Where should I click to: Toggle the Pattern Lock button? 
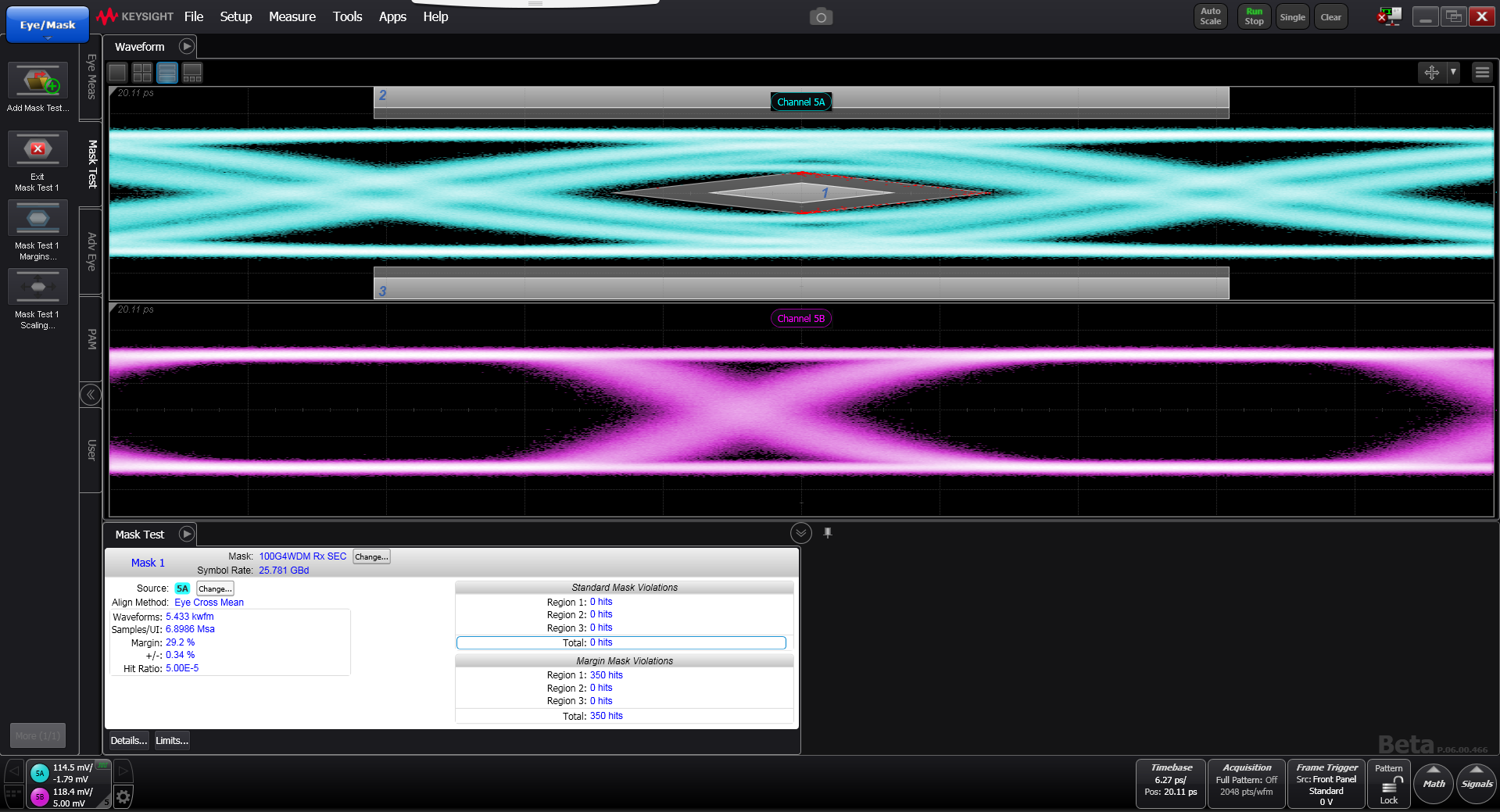click(1388, 785)
